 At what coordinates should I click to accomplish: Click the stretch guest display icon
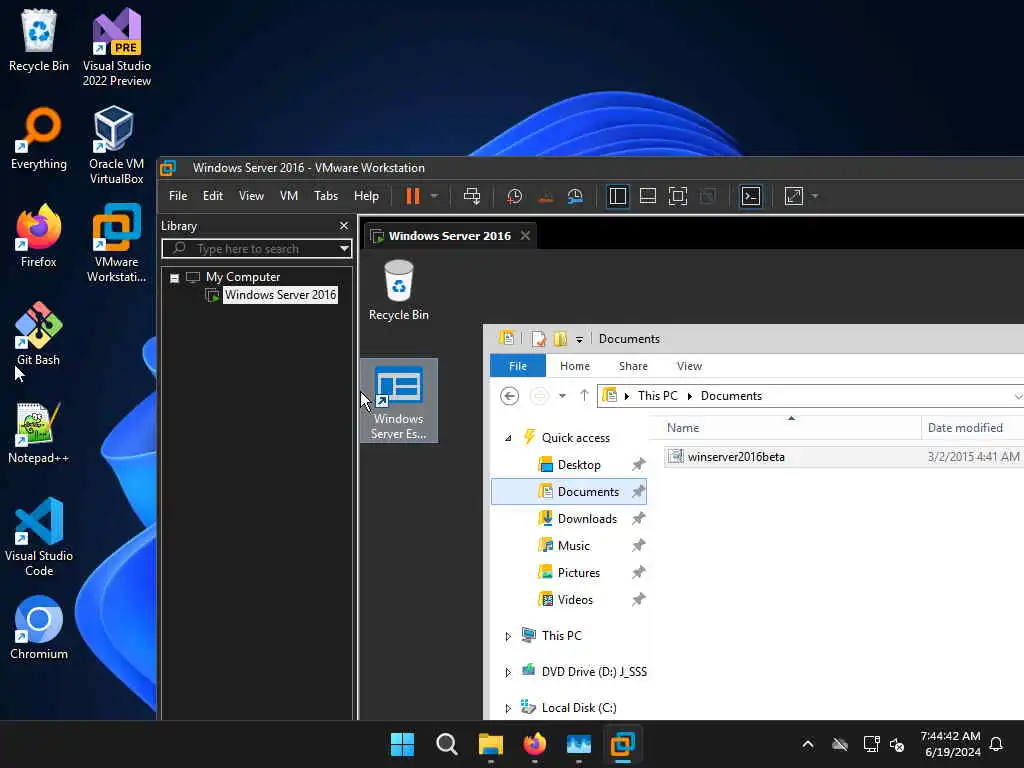point(794,196)
